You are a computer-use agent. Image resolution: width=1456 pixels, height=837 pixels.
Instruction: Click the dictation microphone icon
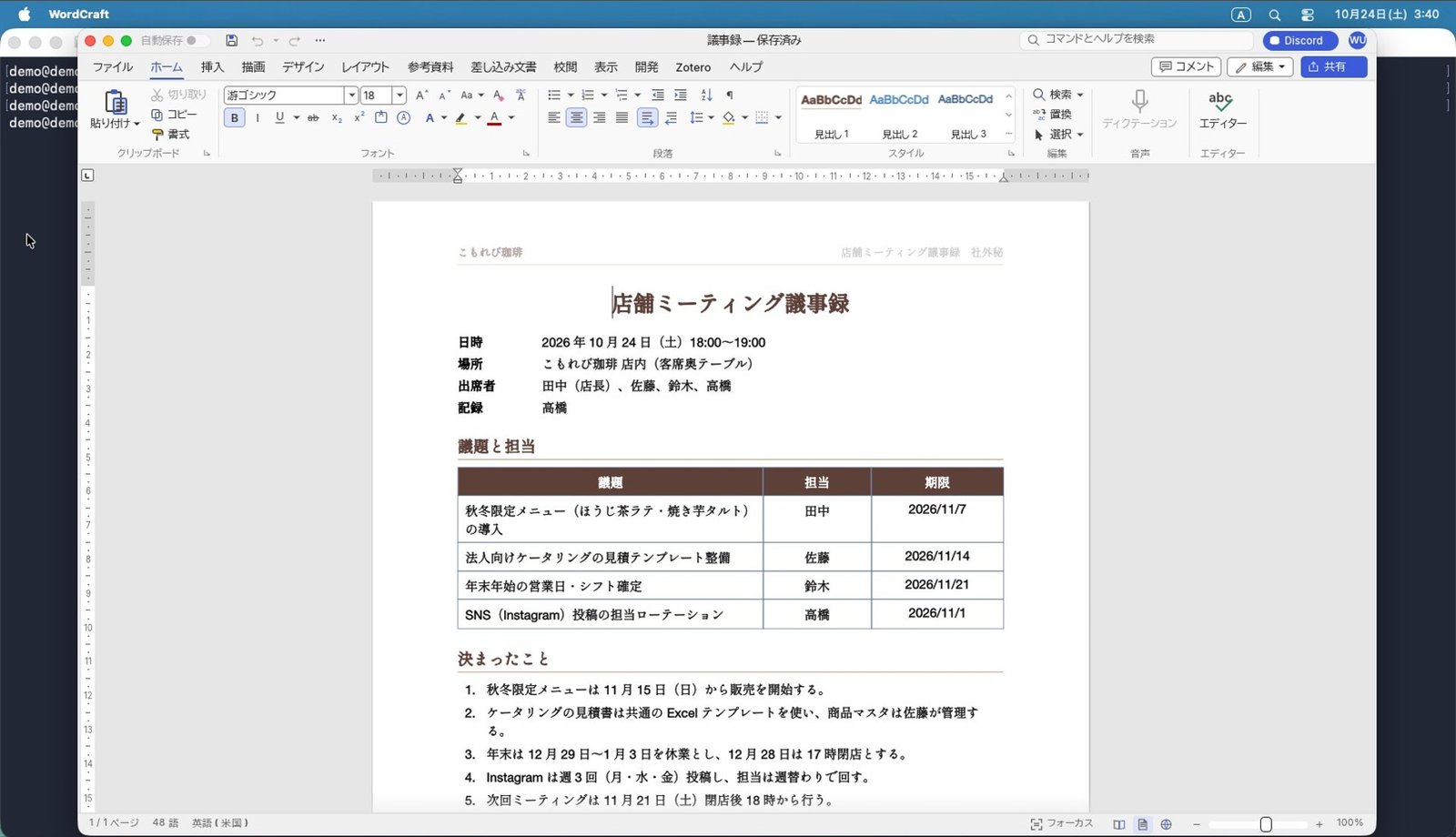point(1139,100)
